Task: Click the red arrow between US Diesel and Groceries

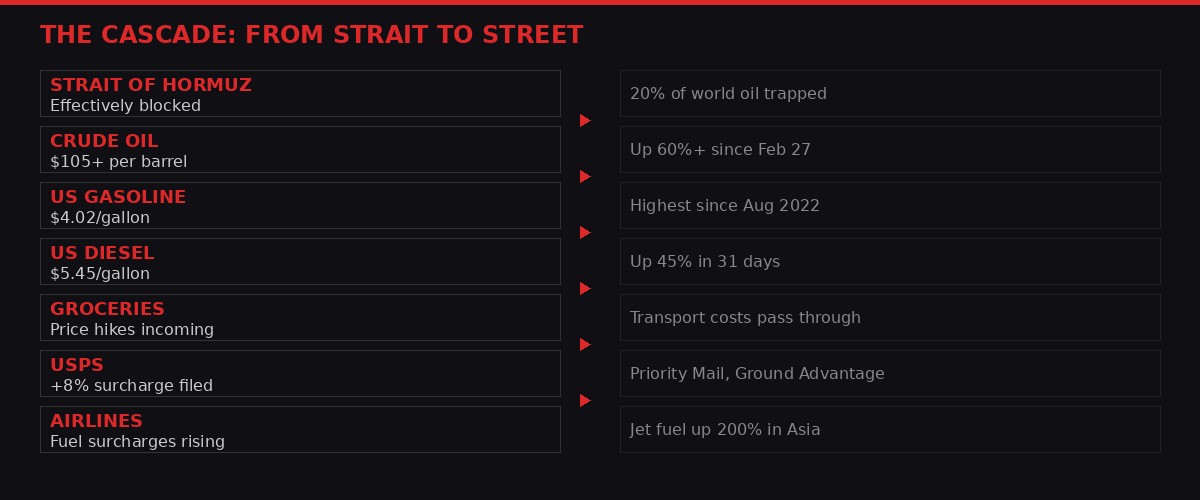Action: click(585, 289)
